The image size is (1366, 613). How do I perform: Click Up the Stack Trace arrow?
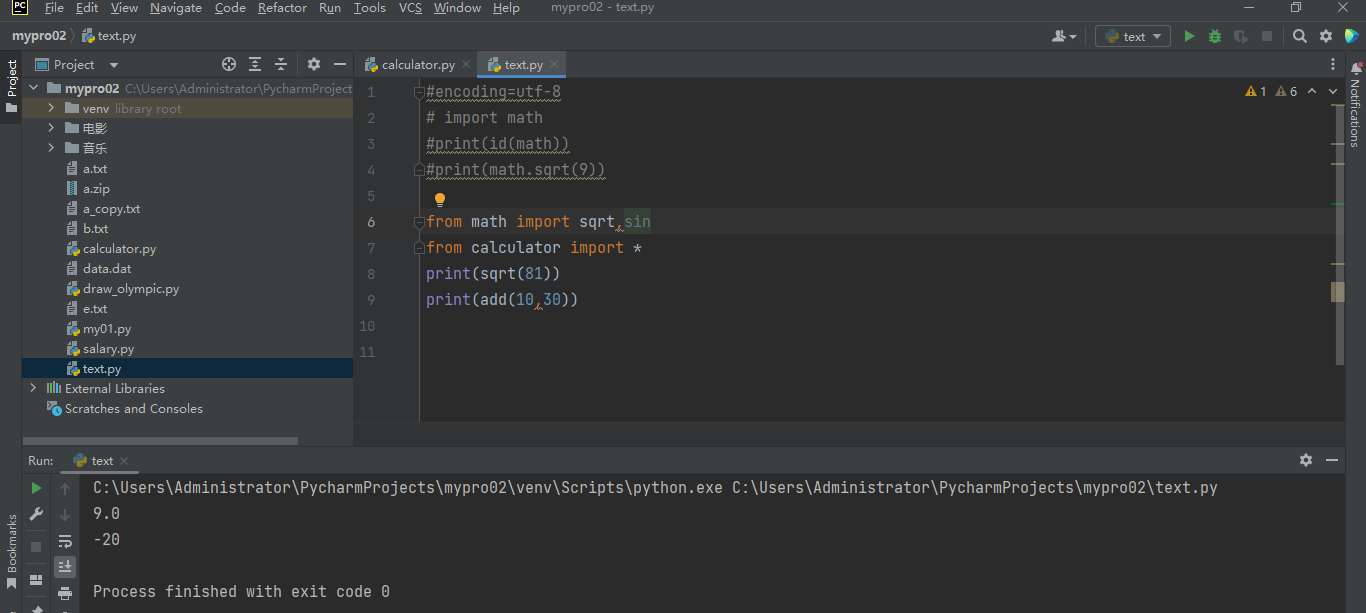click(65, 488)
